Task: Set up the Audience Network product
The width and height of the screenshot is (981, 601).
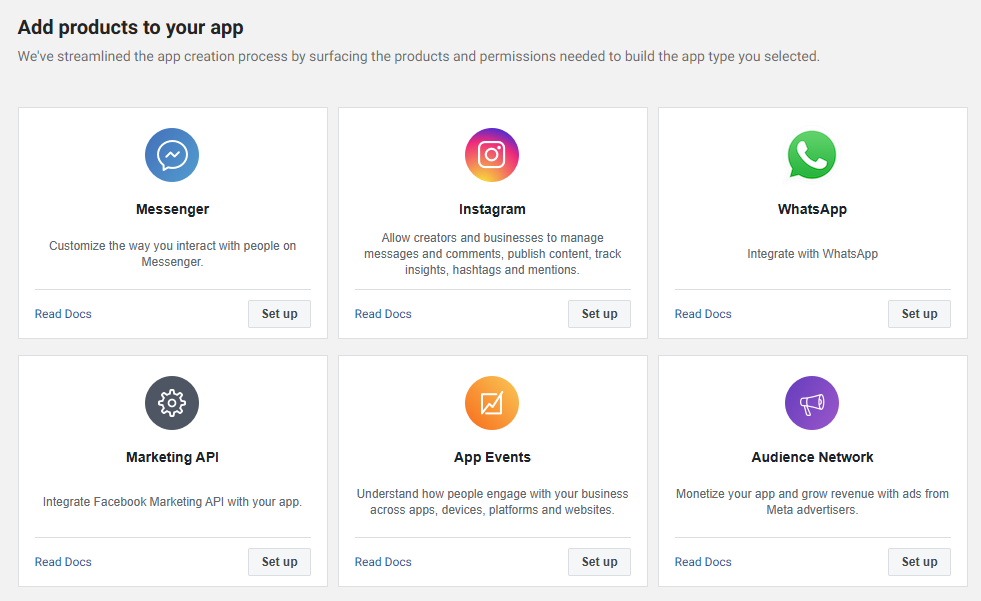Action: pos(919,562)
